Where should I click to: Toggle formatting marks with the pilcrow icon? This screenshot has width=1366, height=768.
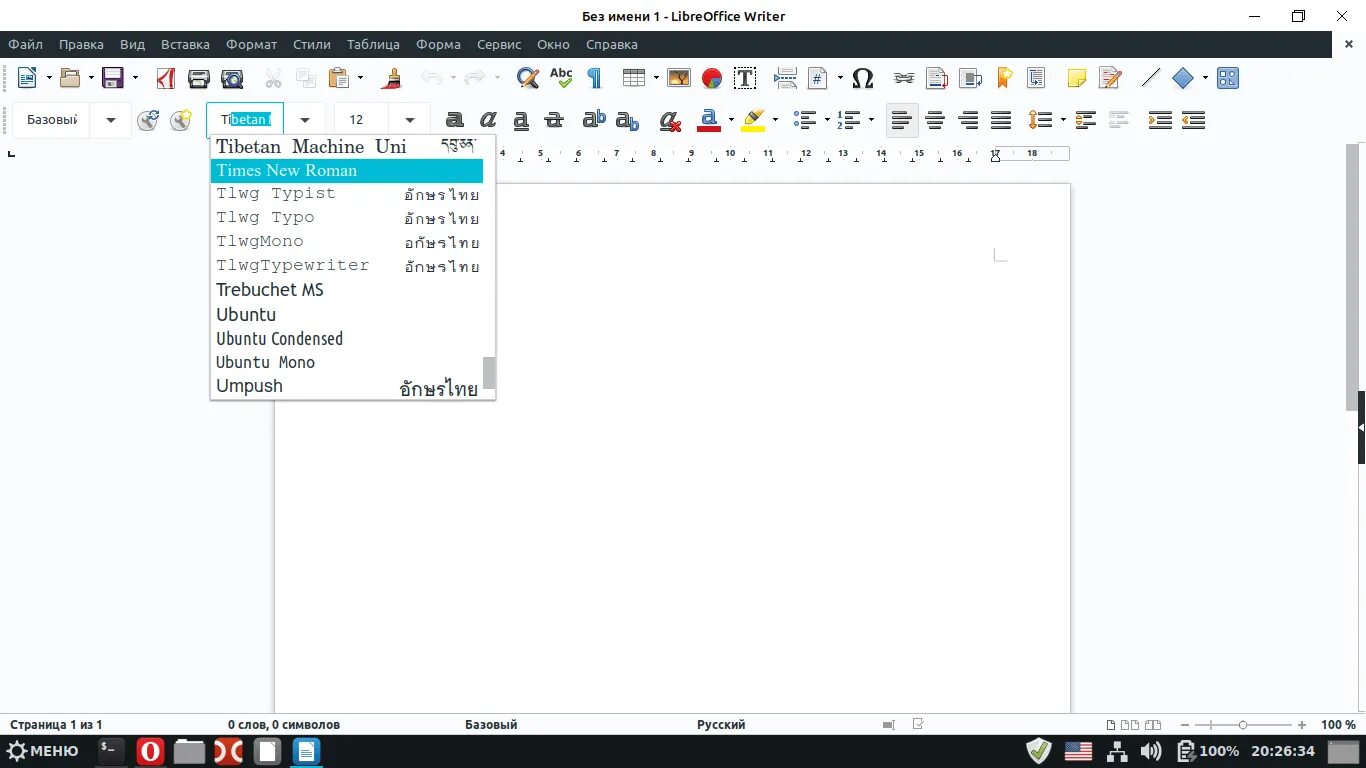click(x=595, y=78)
